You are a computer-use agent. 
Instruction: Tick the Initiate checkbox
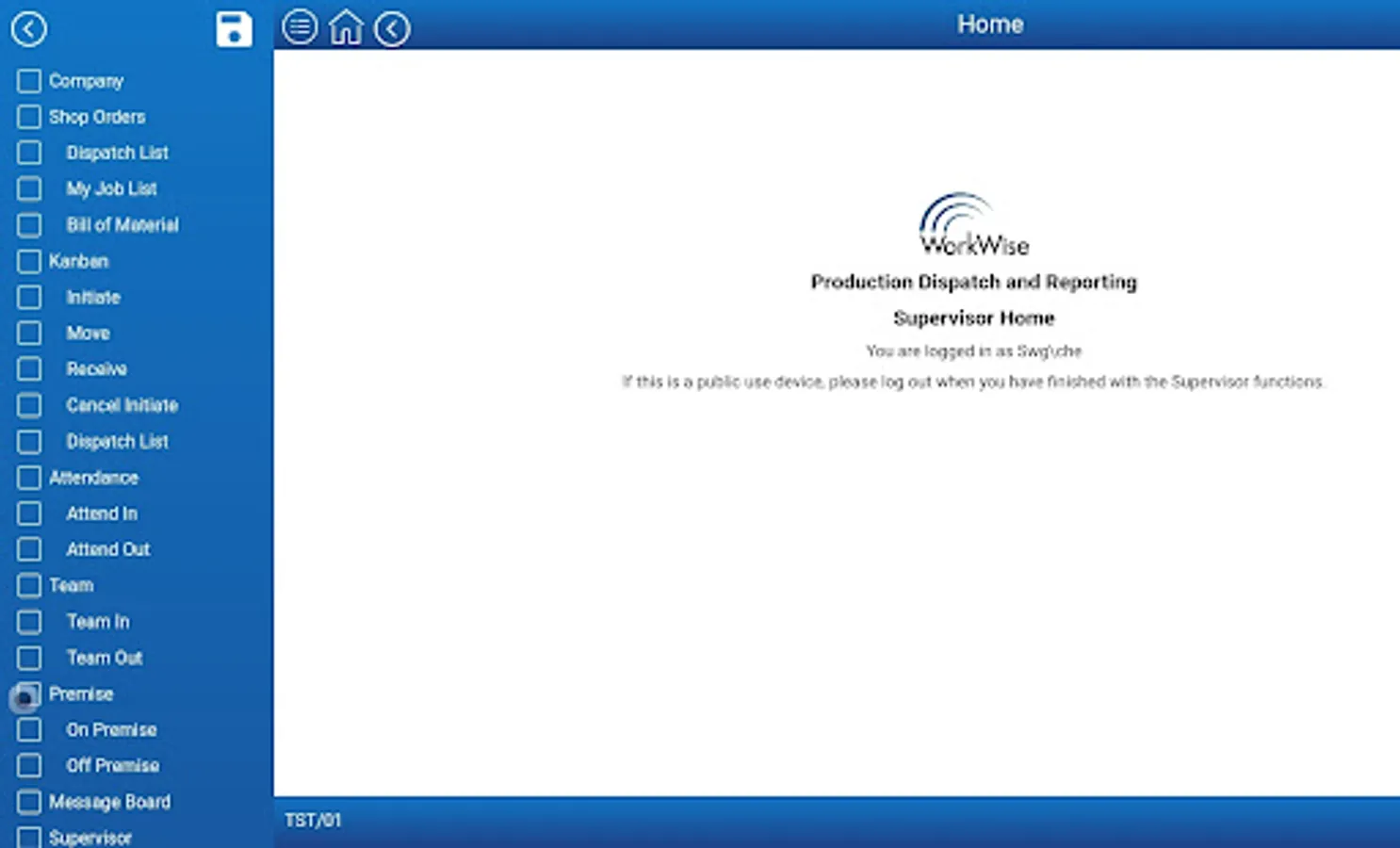[29, 297]
